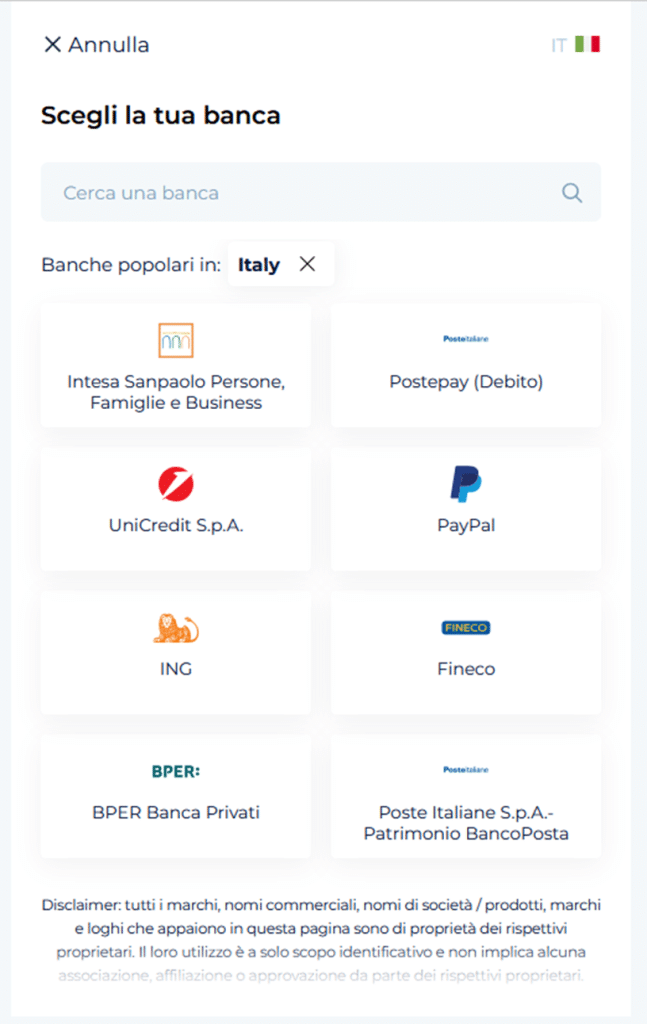647x1024 pixels.
Task: Click the UniCredit red logo icon
Action: (176, 484)
